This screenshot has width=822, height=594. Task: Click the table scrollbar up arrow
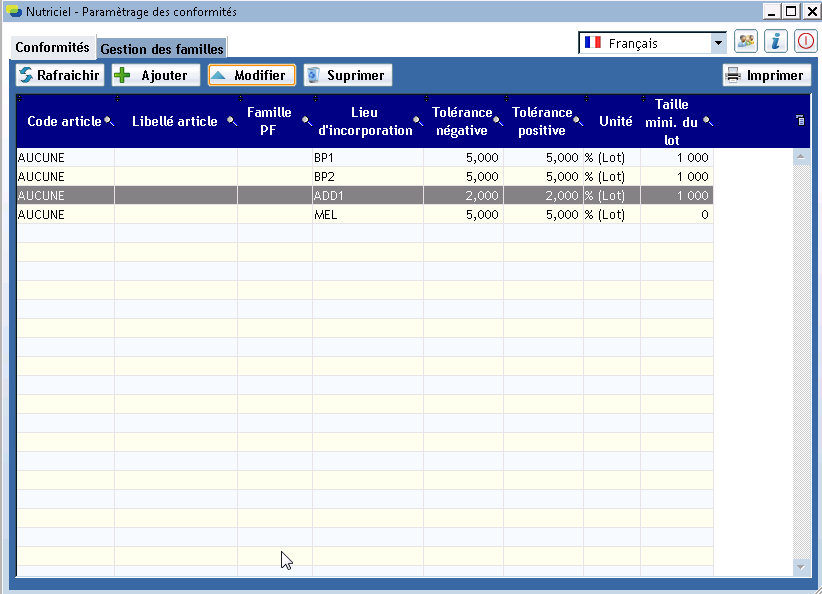click(801, 156)
